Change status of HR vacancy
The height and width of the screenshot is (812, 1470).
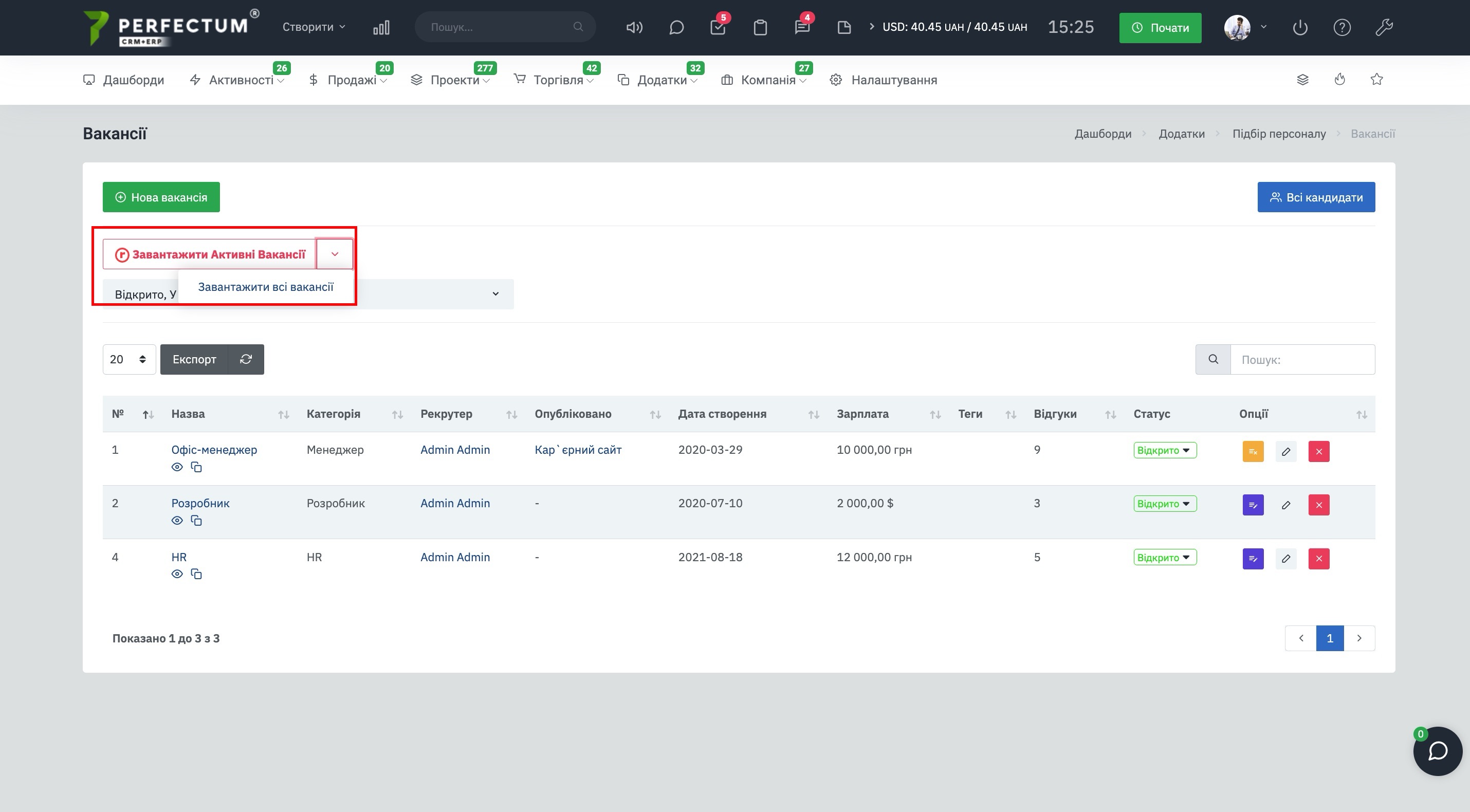click(1165, 558)
